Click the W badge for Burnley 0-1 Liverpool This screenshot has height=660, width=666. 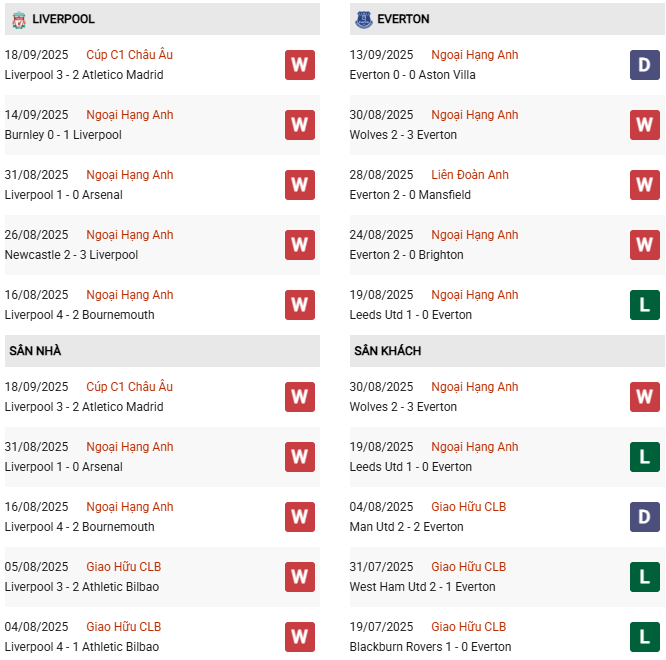[300, 125]
